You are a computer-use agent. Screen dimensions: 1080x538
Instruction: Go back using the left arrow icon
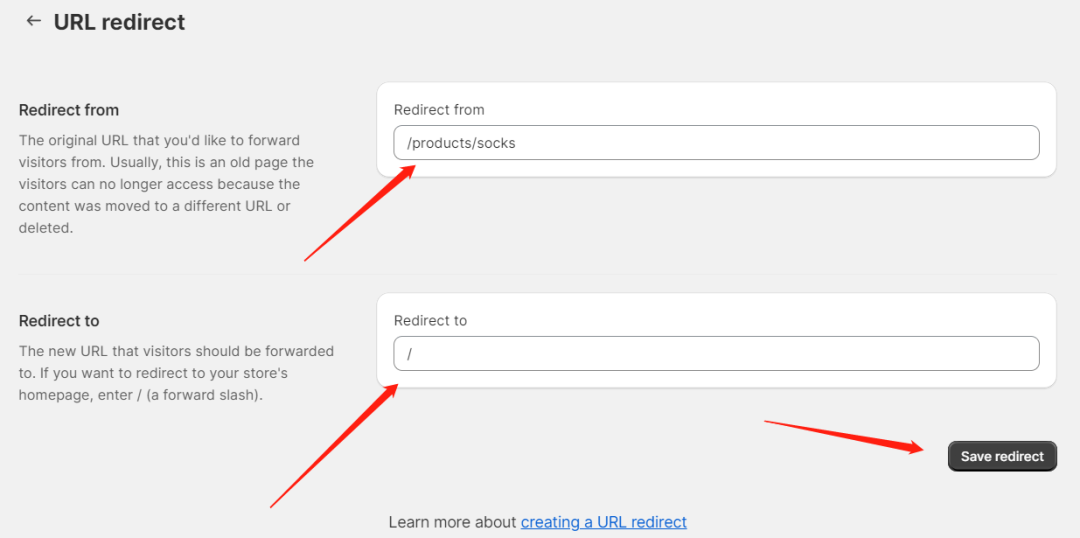pyautogui.click(x=33, y=21)
